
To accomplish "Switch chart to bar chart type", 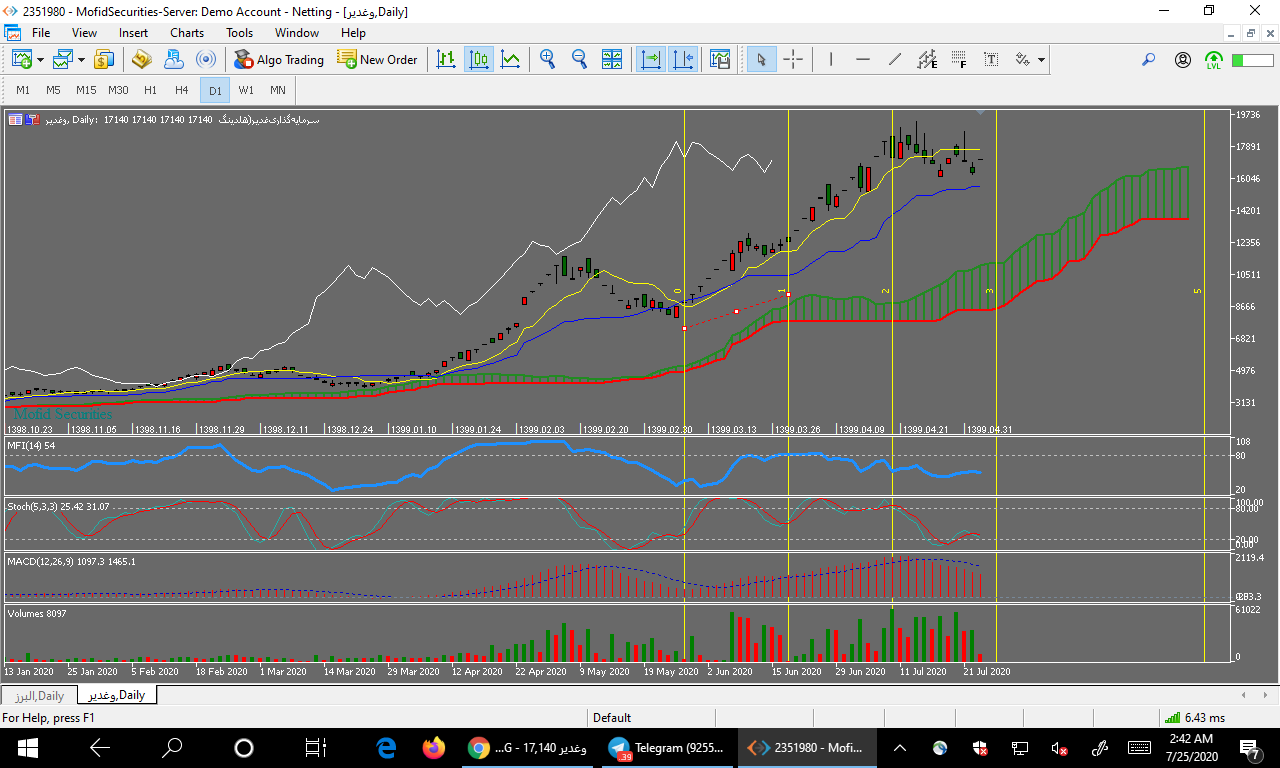I will 446,60.
